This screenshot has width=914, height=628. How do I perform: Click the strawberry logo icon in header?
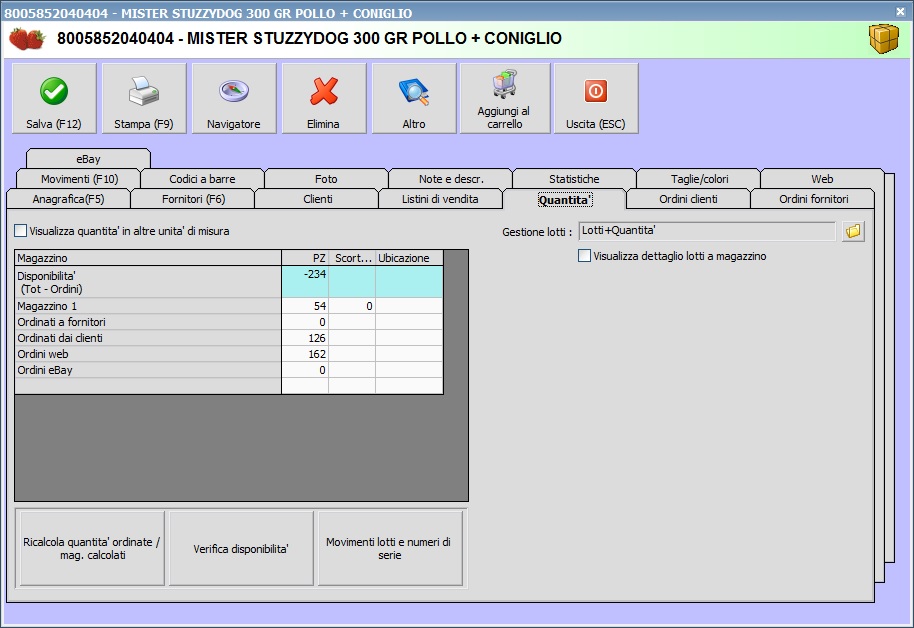27,38
